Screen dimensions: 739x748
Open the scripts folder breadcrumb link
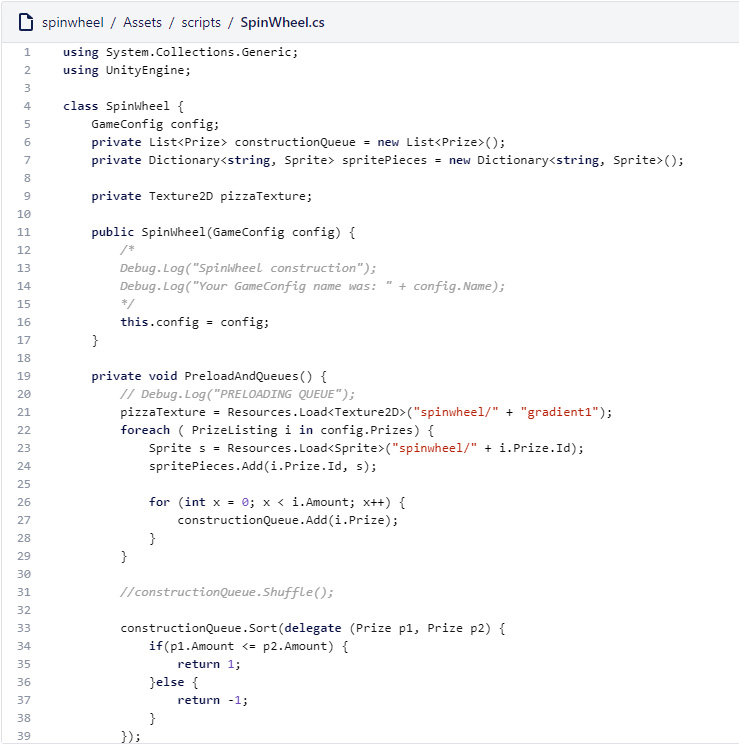(201, 22)
